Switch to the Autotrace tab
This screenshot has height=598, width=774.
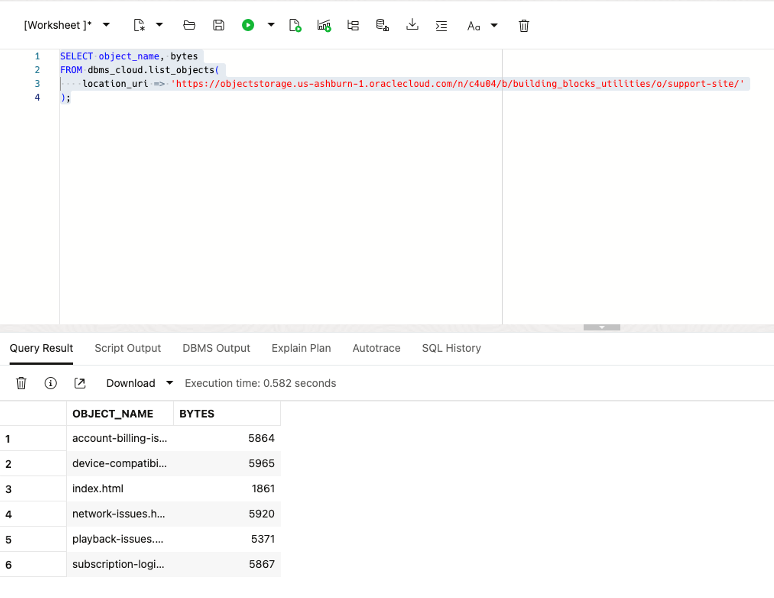376,348
